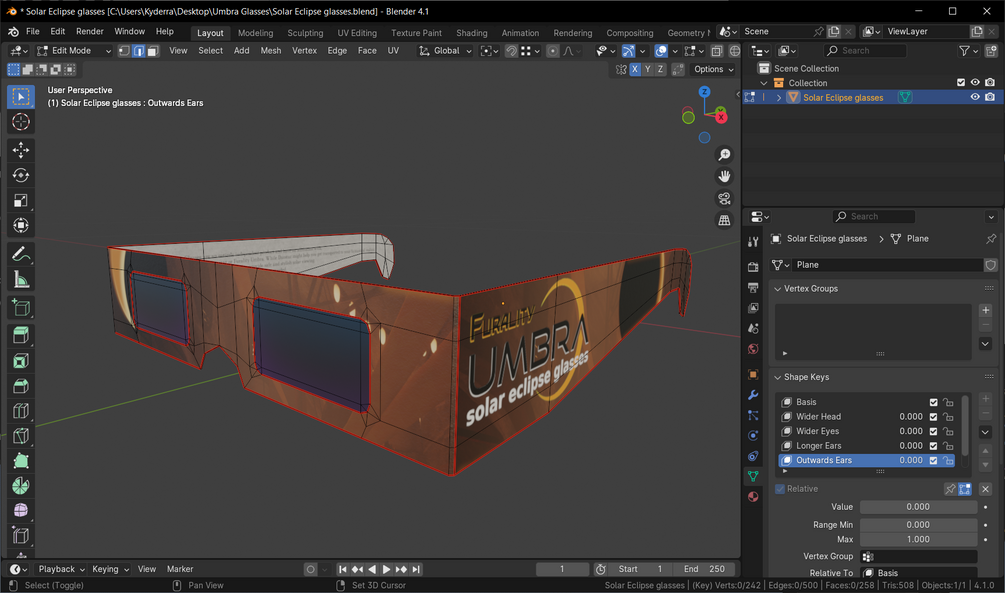The width and height of the screenshot is (1005, 593).
Task: Uncheck the Wider Head shape key checkbox
Action: pos(933,417)
